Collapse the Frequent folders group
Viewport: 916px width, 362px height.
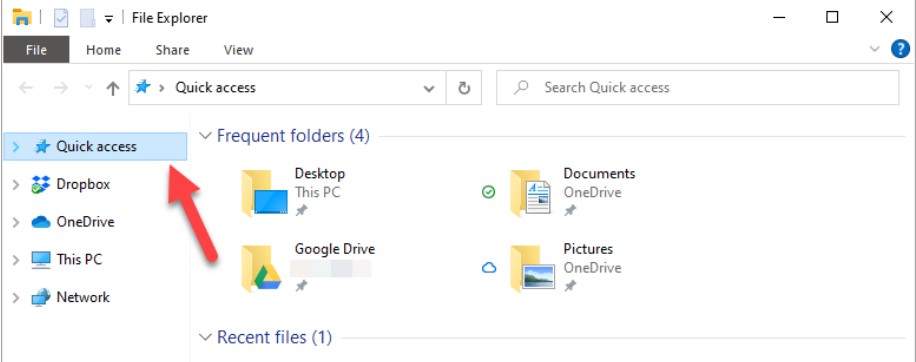[205, 136]
